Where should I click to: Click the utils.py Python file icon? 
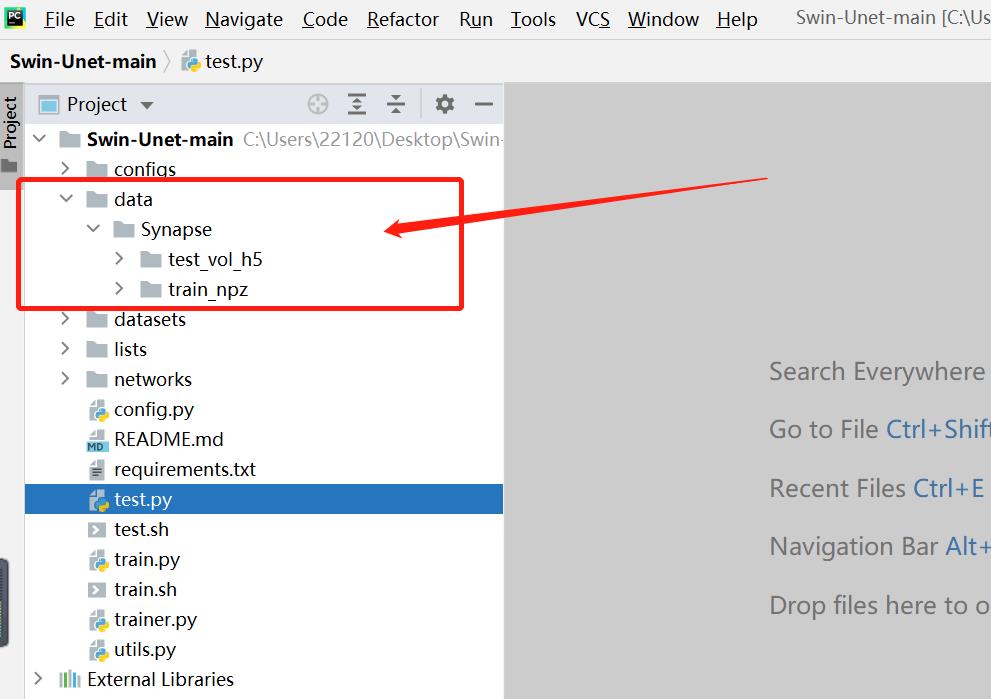tap(98, 650)
